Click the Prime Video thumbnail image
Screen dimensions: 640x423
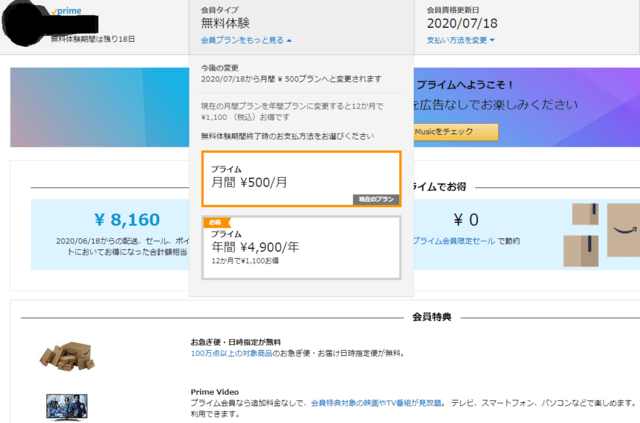(67, 407)
